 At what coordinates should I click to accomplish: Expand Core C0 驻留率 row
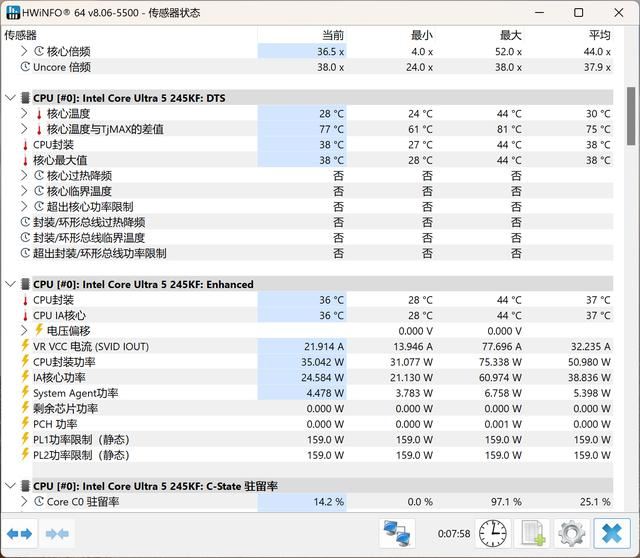click(x=24, y=501)
